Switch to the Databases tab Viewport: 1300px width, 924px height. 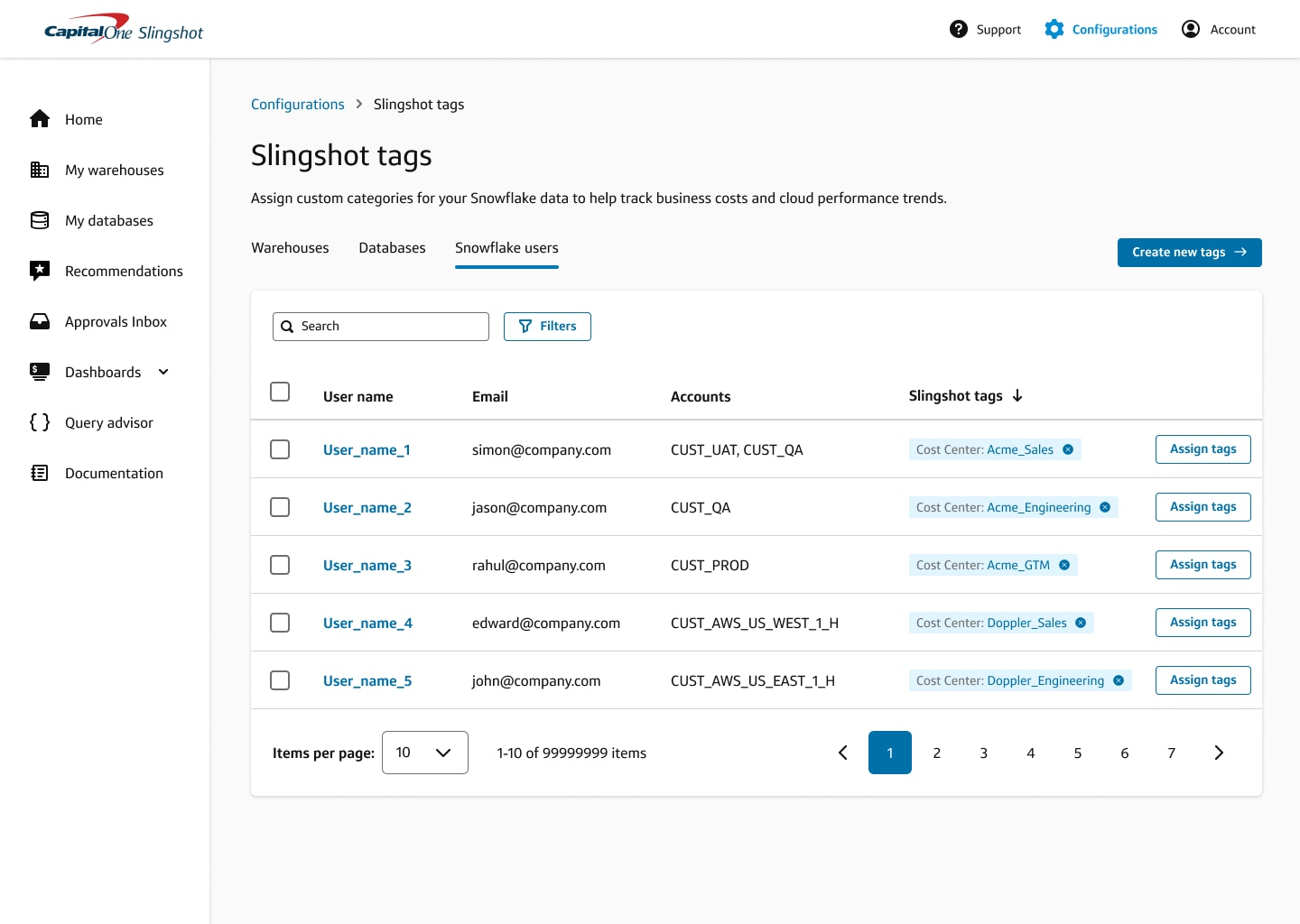pos(392,248)
